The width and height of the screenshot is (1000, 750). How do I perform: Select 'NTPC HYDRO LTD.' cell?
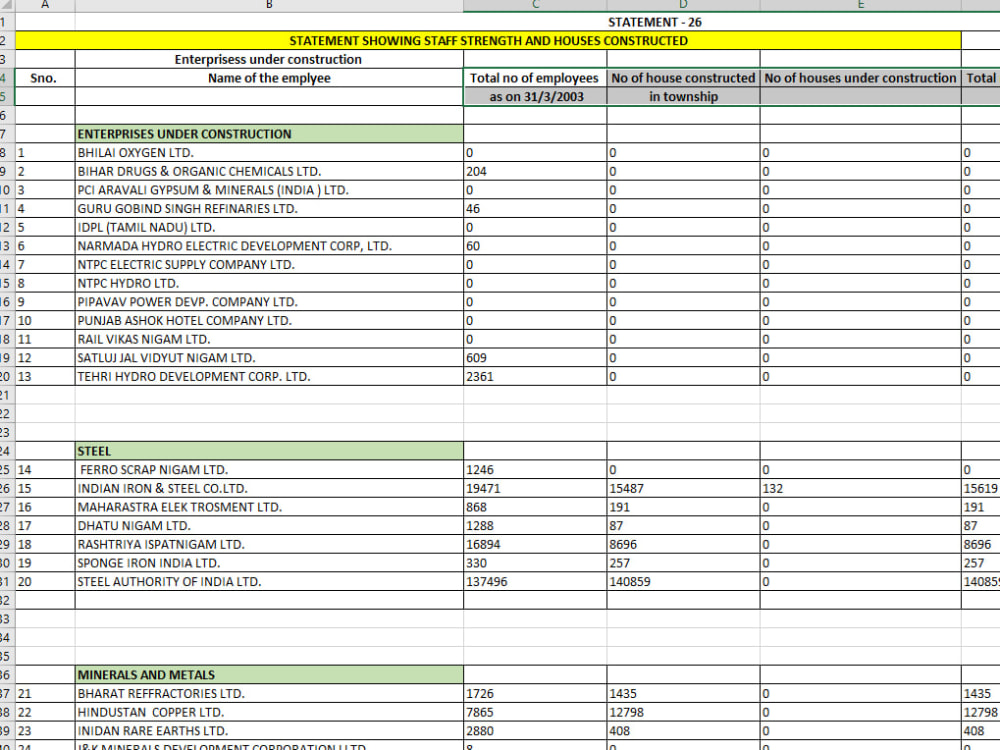(269, 283)
